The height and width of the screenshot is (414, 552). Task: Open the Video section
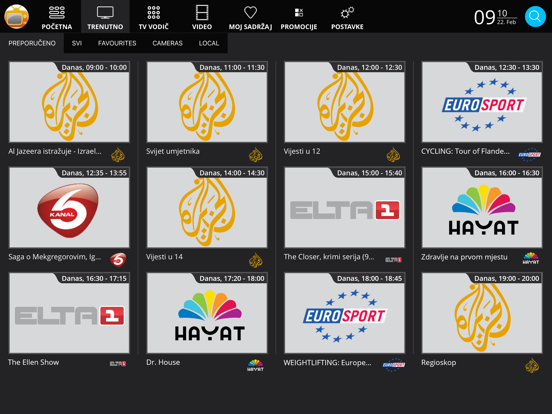(202, 17)
